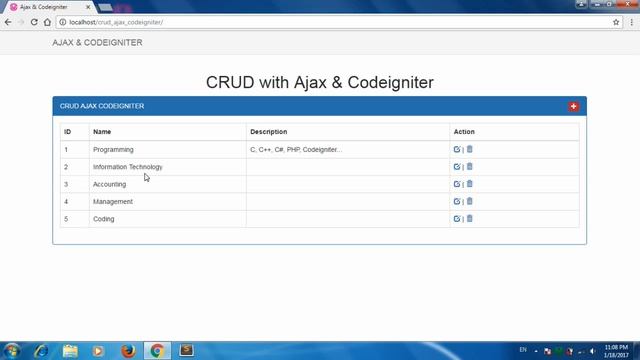The image size is (640, 360).
Task: Open File Explorer from taskbar
Action: [70, 351]
